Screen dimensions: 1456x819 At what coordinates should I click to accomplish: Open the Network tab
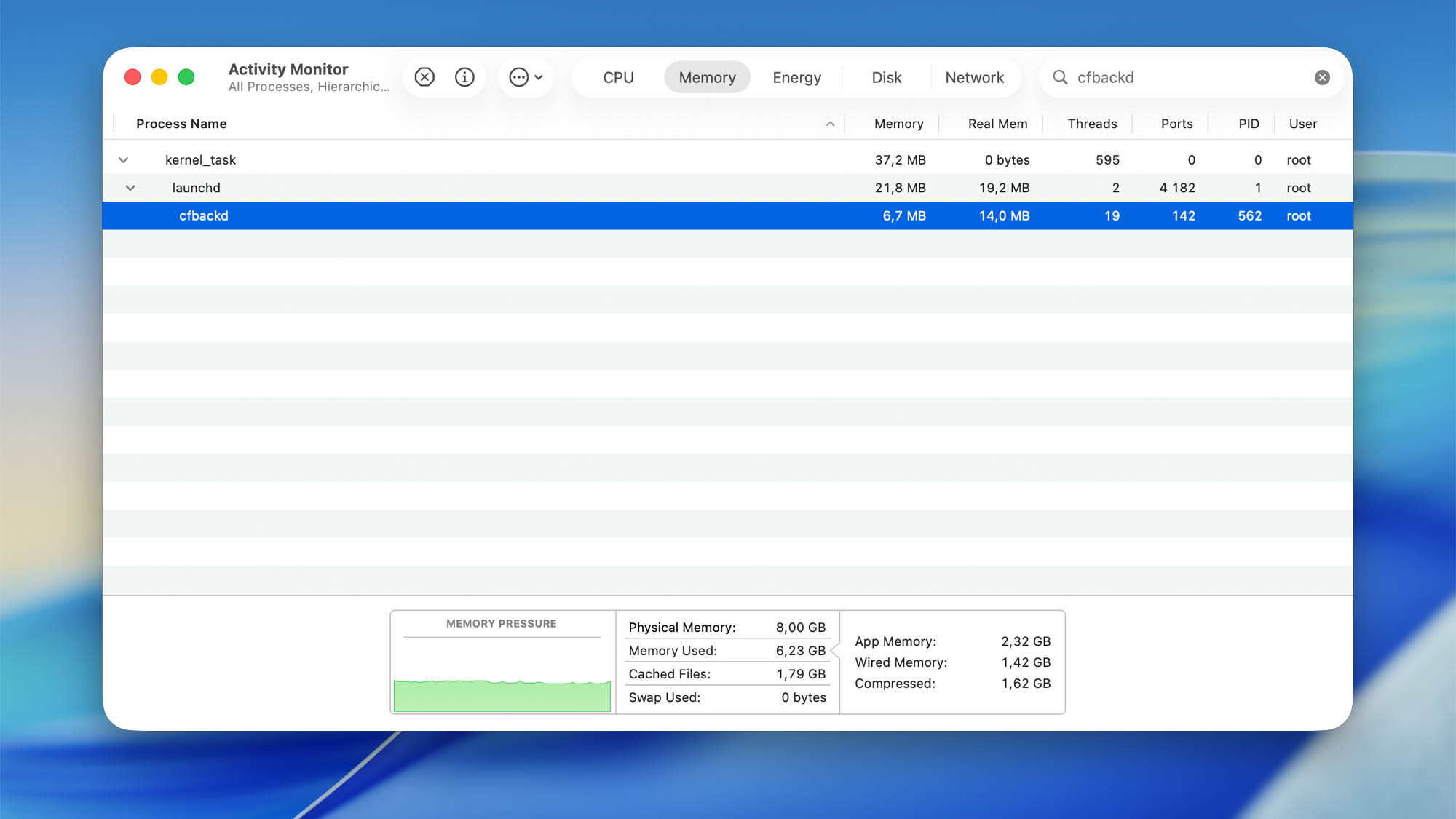(974, 77)
